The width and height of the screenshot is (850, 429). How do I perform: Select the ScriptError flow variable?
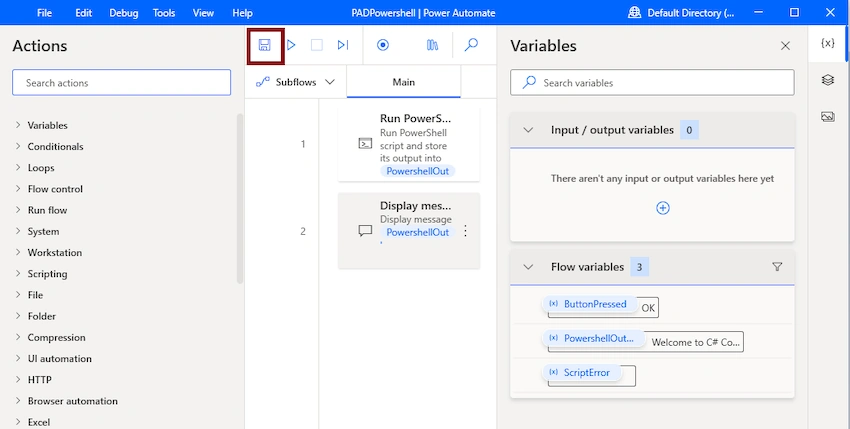581,373
